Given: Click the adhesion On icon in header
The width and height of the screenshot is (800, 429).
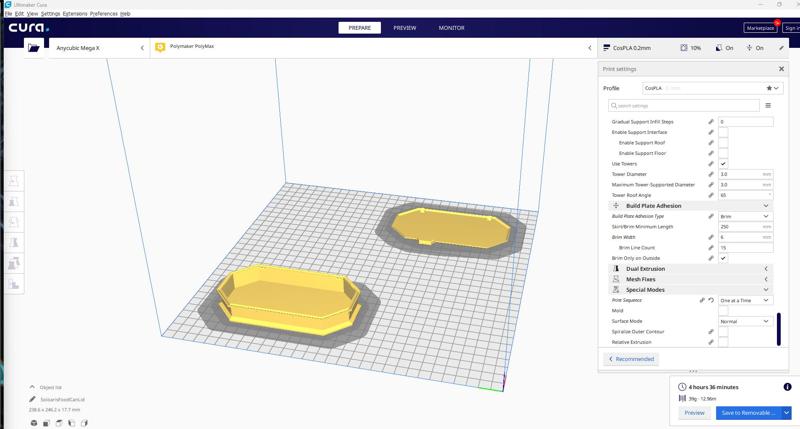Looking at the screenshot, I should coord(749,47).
